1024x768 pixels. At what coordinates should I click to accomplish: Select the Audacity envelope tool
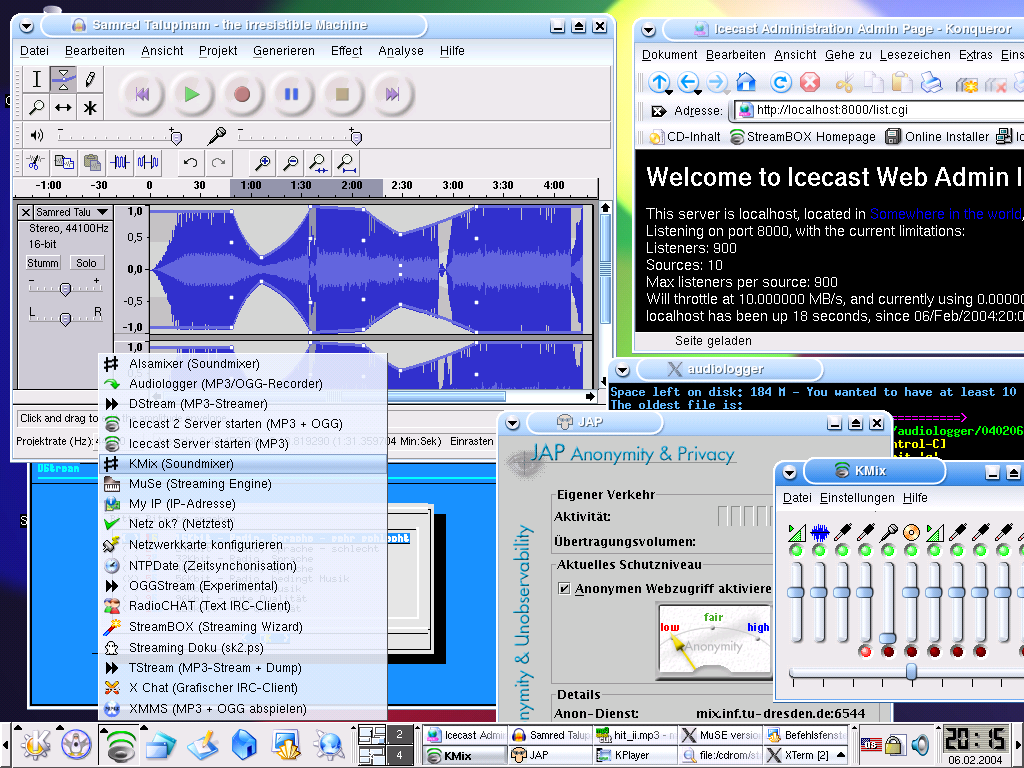(x=63, y=80)
